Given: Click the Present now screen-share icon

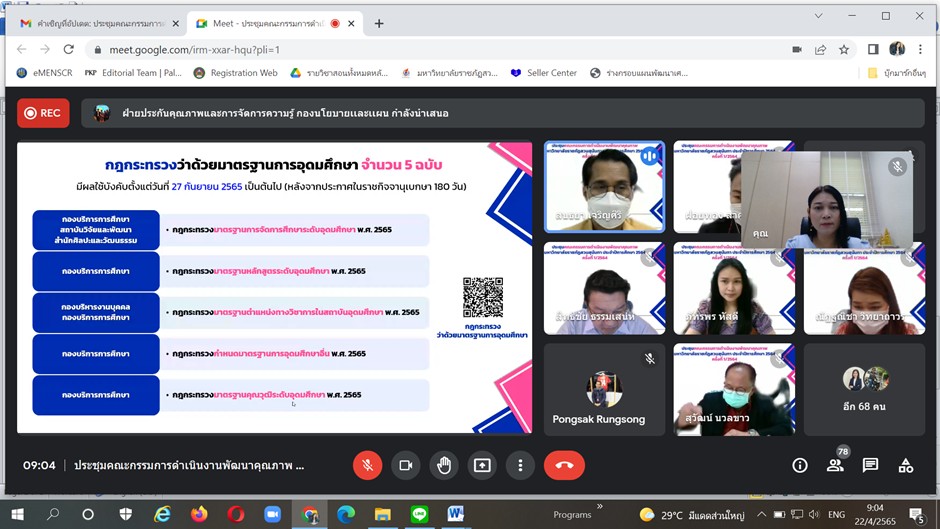Looking at the screenshot, I should point(482,465).
